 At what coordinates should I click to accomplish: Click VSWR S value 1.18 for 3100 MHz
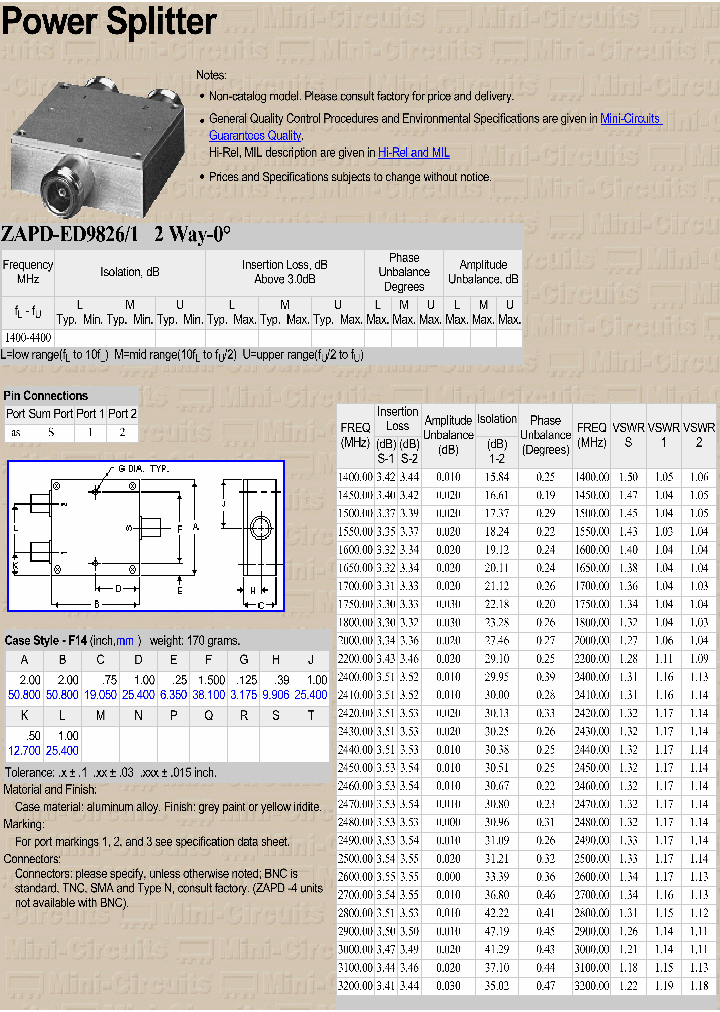point(628,968)
